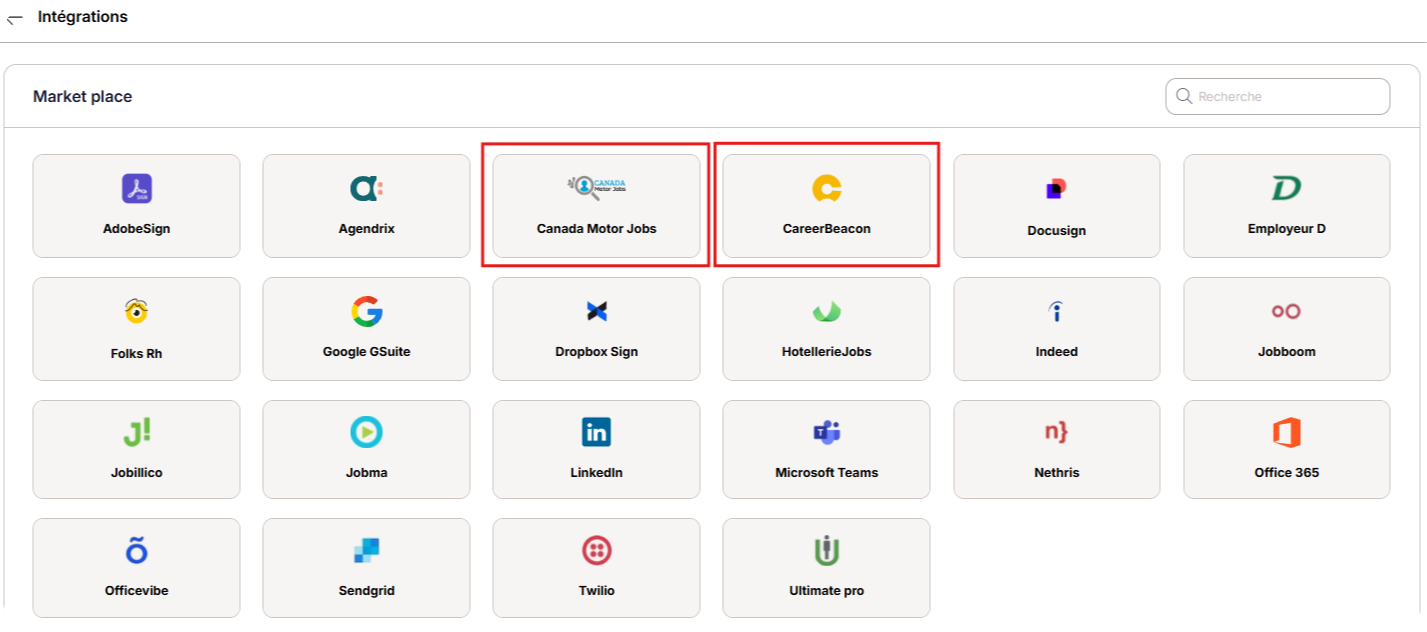
Task: Click the magnifier icon in Recherche box
Action: 1184,97
